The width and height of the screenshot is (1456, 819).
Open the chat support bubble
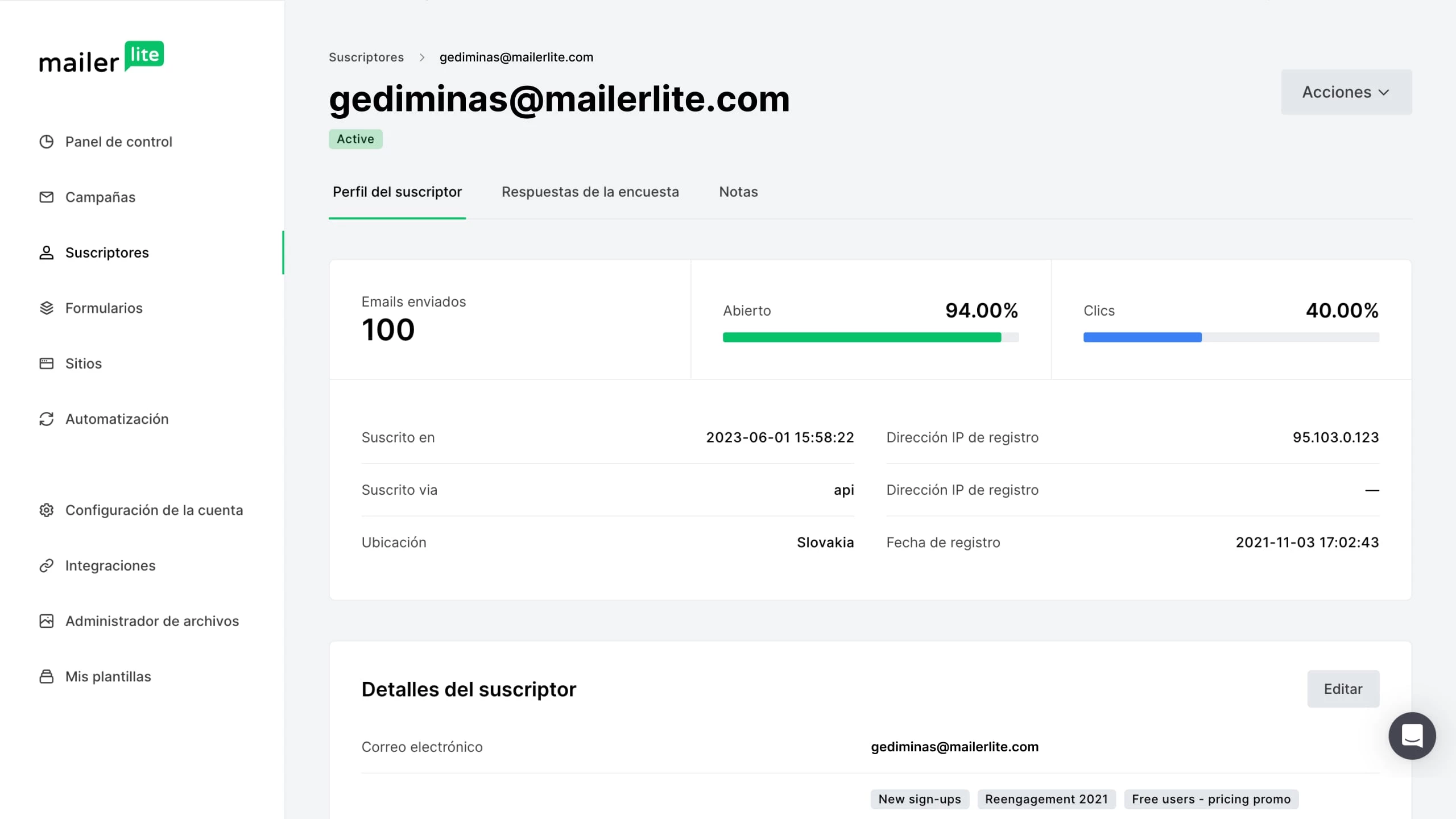[1412, 735]
